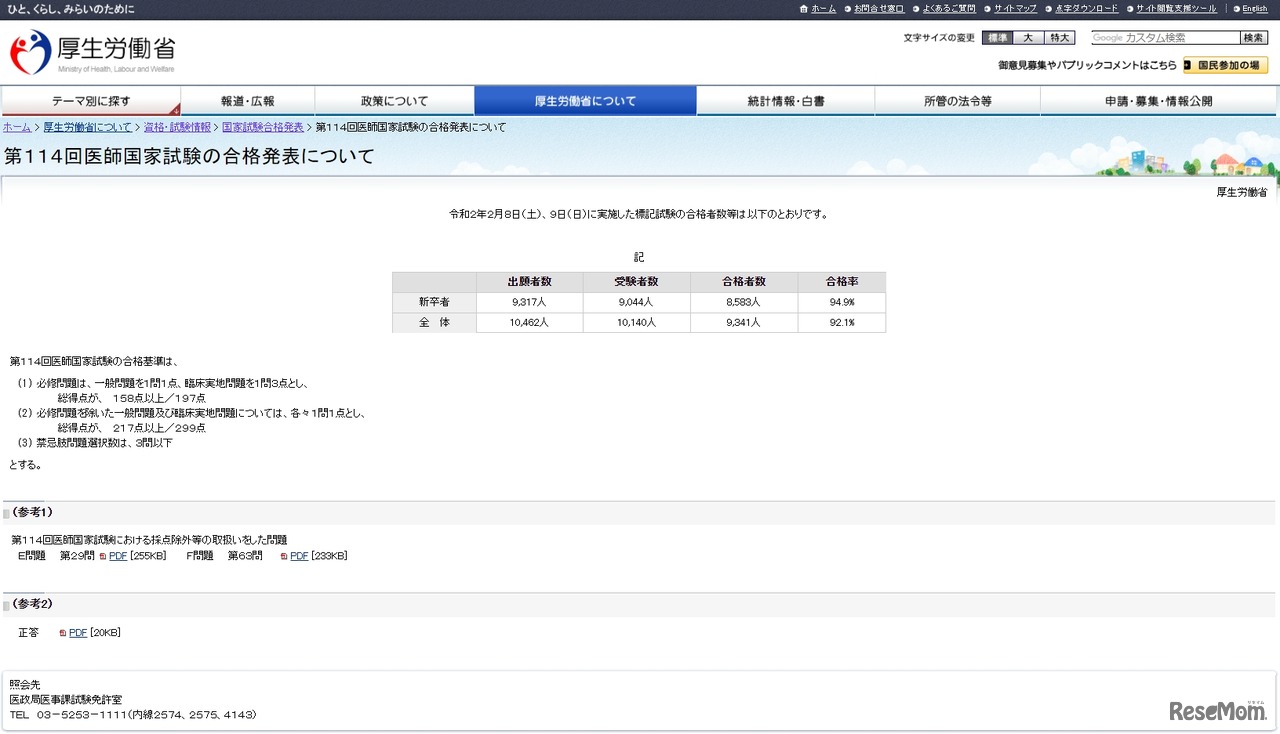The height and width of the screenshot is (734, 1280).
Task: Click the Google カスタム検索 input field
Action: (x=1165, y=37)
